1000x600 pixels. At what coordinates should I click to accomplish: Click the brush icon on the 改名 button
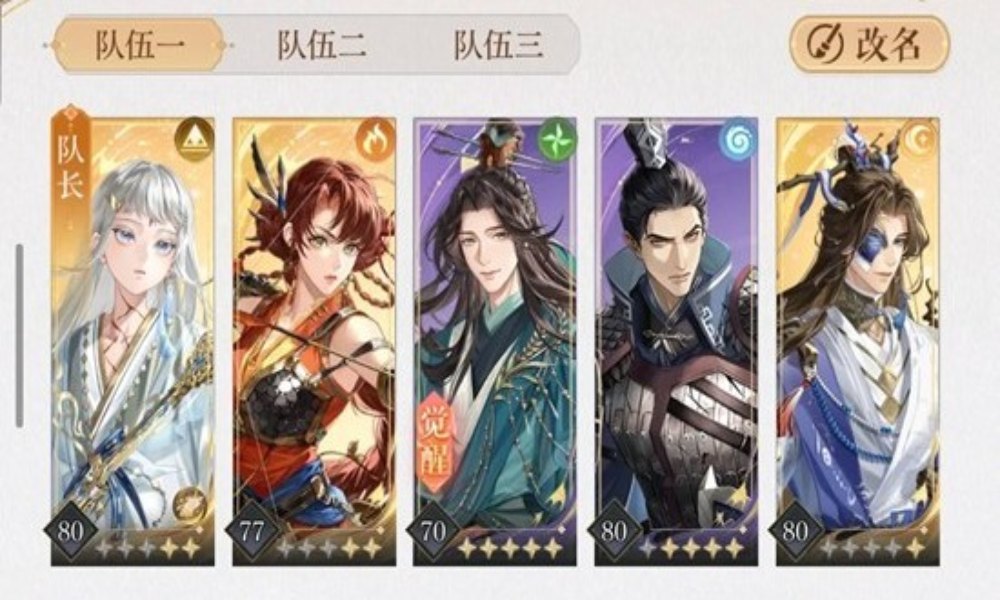point(826,44)
